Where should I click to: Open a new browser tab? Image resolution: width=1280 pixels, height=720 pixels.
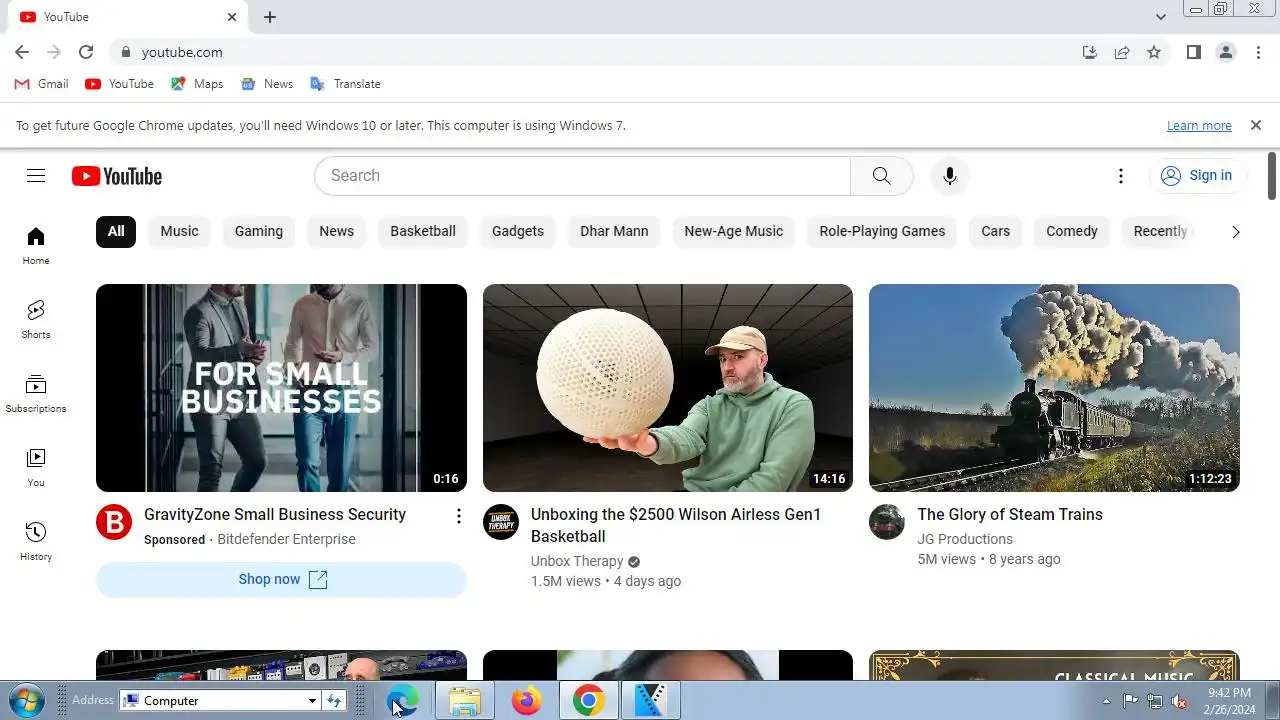270,17
